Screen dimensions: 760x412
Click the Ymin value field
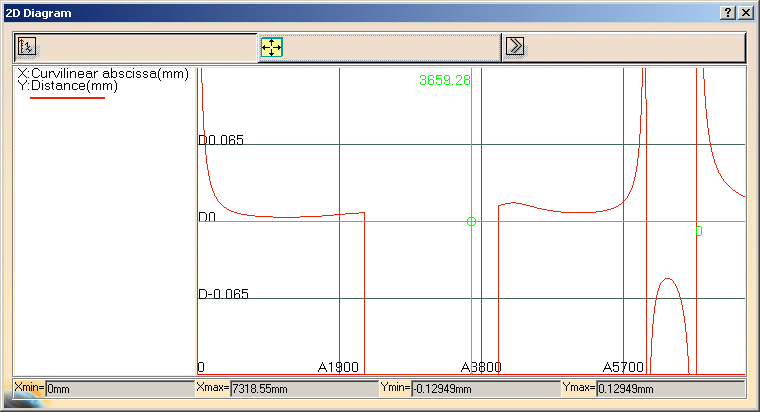(485, 388)
